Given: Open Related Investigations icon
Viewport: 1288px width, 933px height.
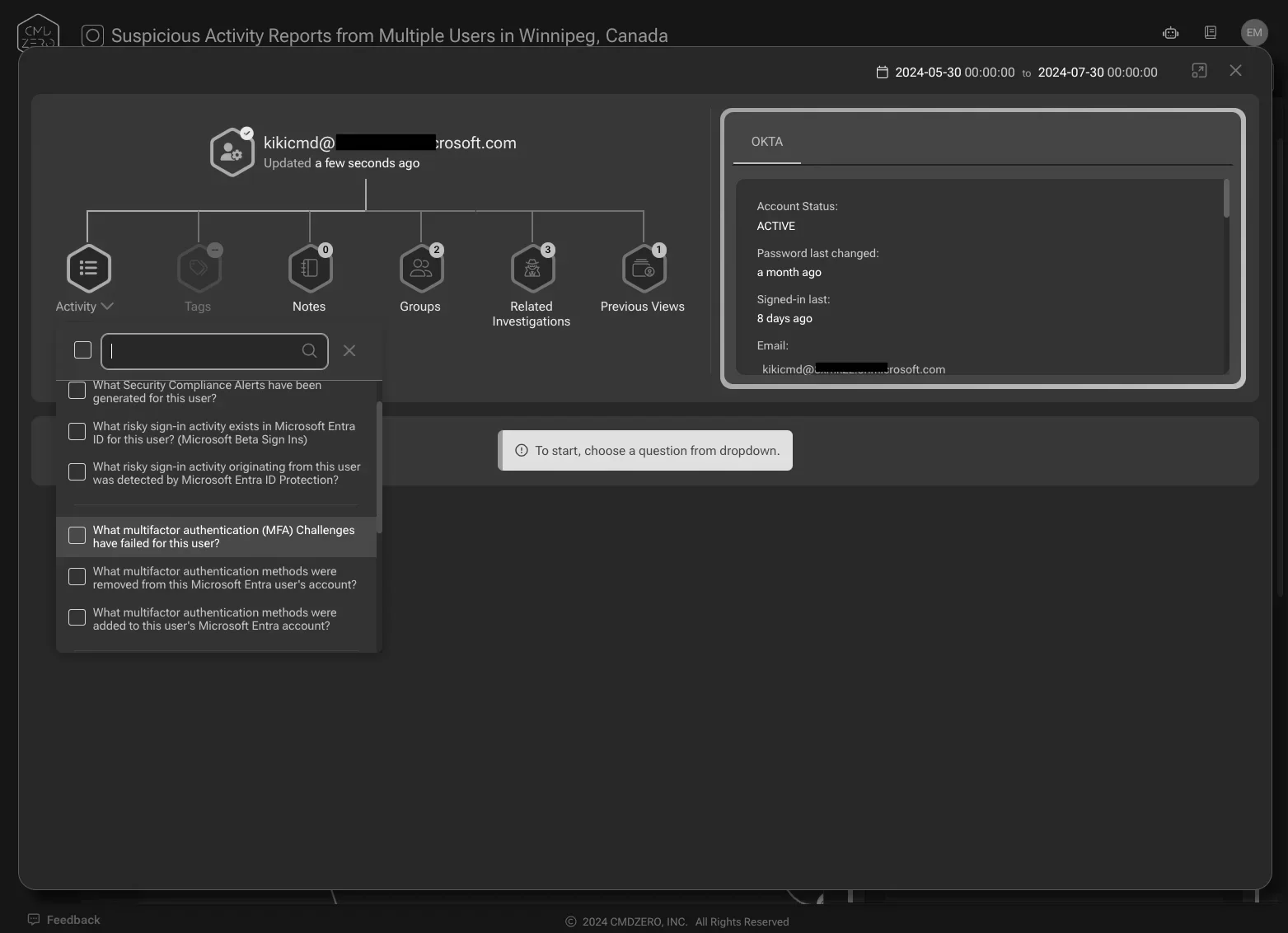Looking at the screenshot, I should click(x=532, y=268).
